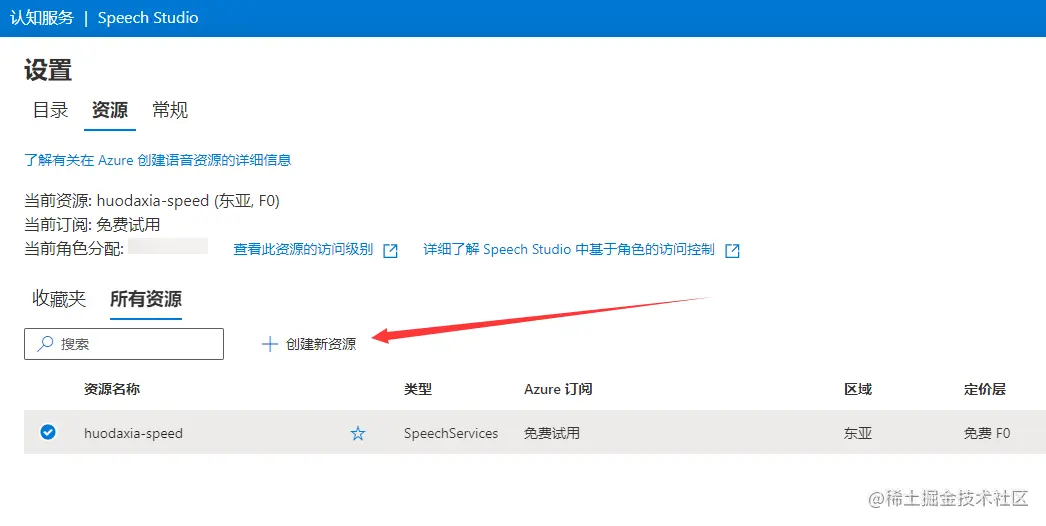
Task: Go to 认知服务 in the header
Action: 41,18
